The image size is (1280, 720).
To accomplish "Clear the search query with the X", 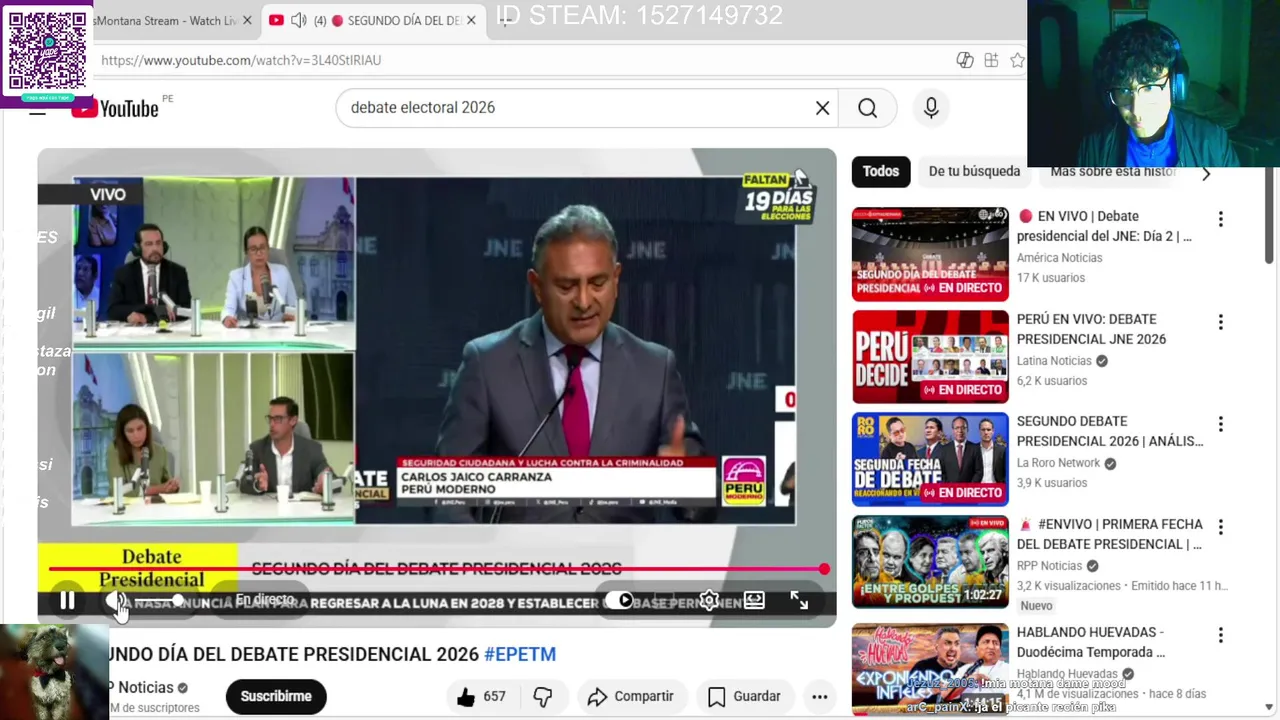I will pos(822,108).
